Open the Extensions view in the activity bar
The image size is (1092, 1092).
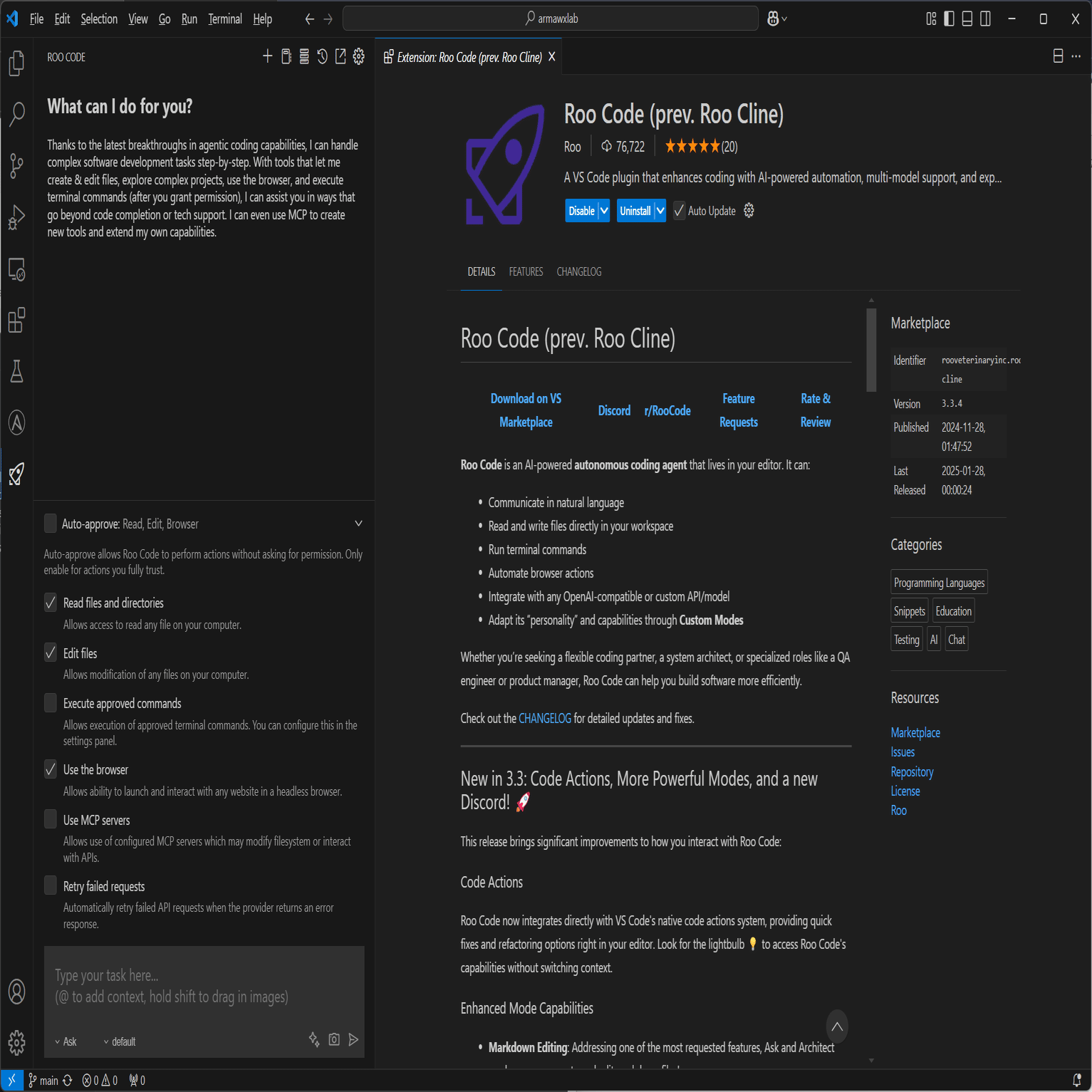coord(16,320)
